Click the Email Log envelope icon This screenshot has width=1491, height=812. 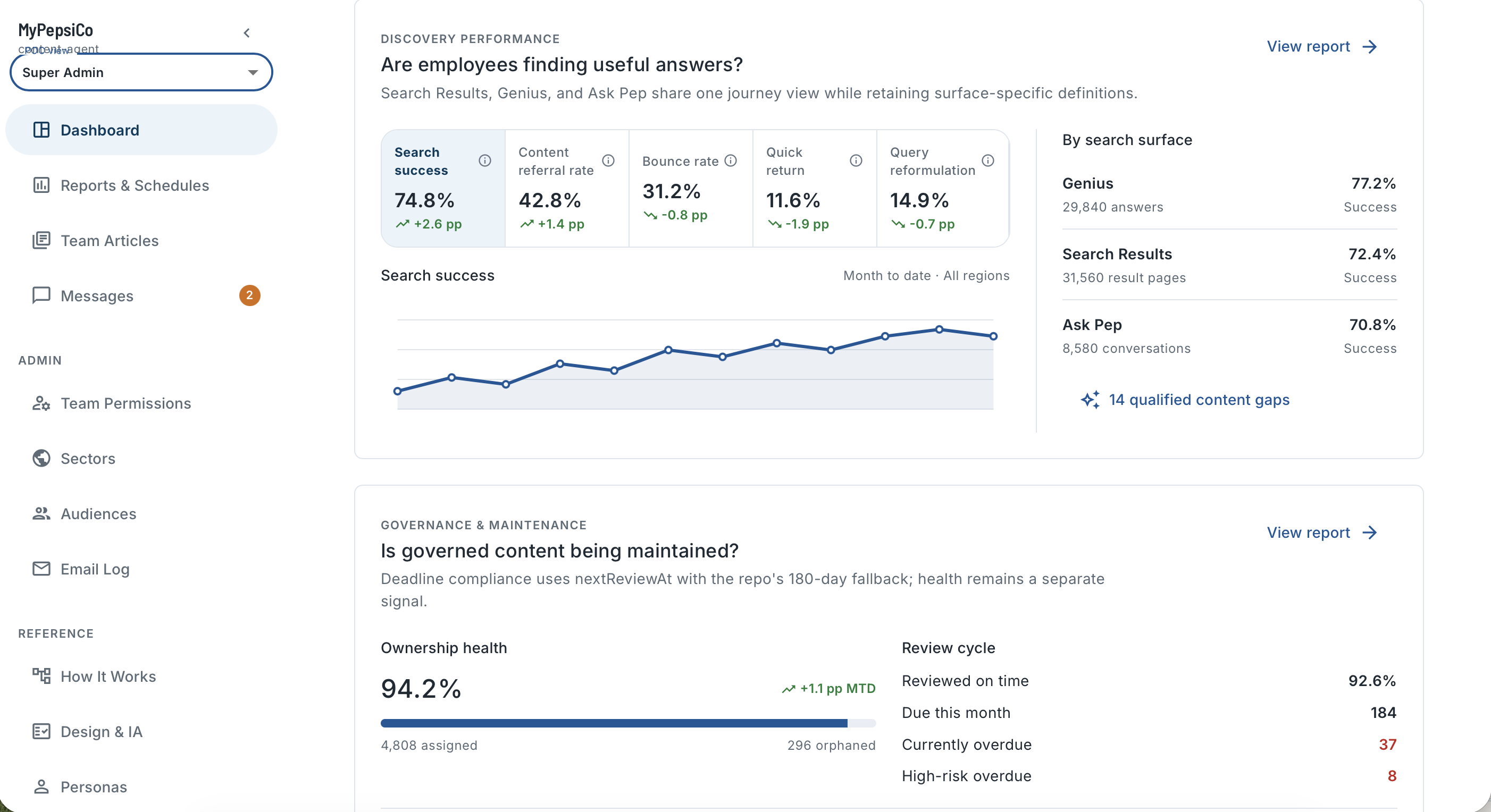[41, 569]
